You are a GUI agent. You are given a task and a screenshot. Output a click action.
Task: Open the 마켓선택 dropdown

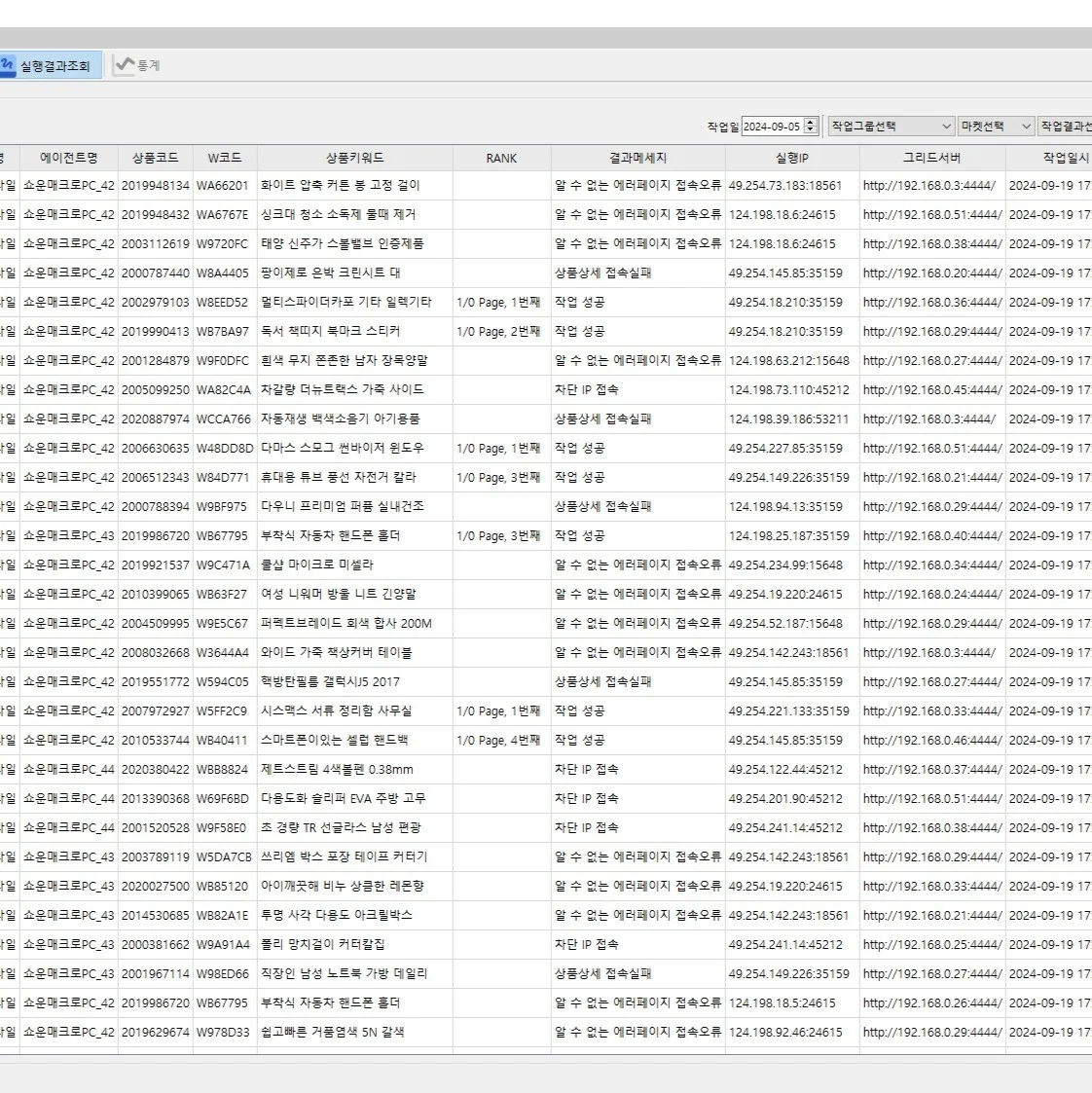(x=996, y=127)
